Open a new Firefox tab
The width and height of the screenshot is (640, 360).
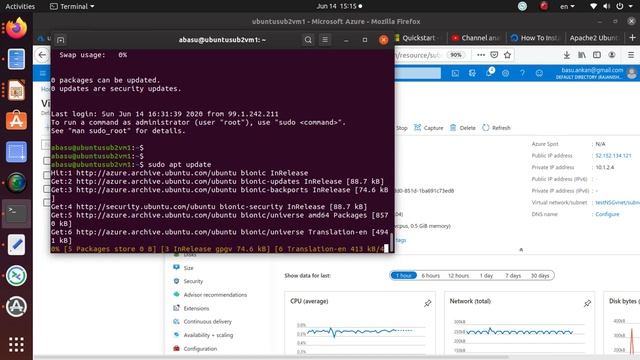tap(632, 38)
